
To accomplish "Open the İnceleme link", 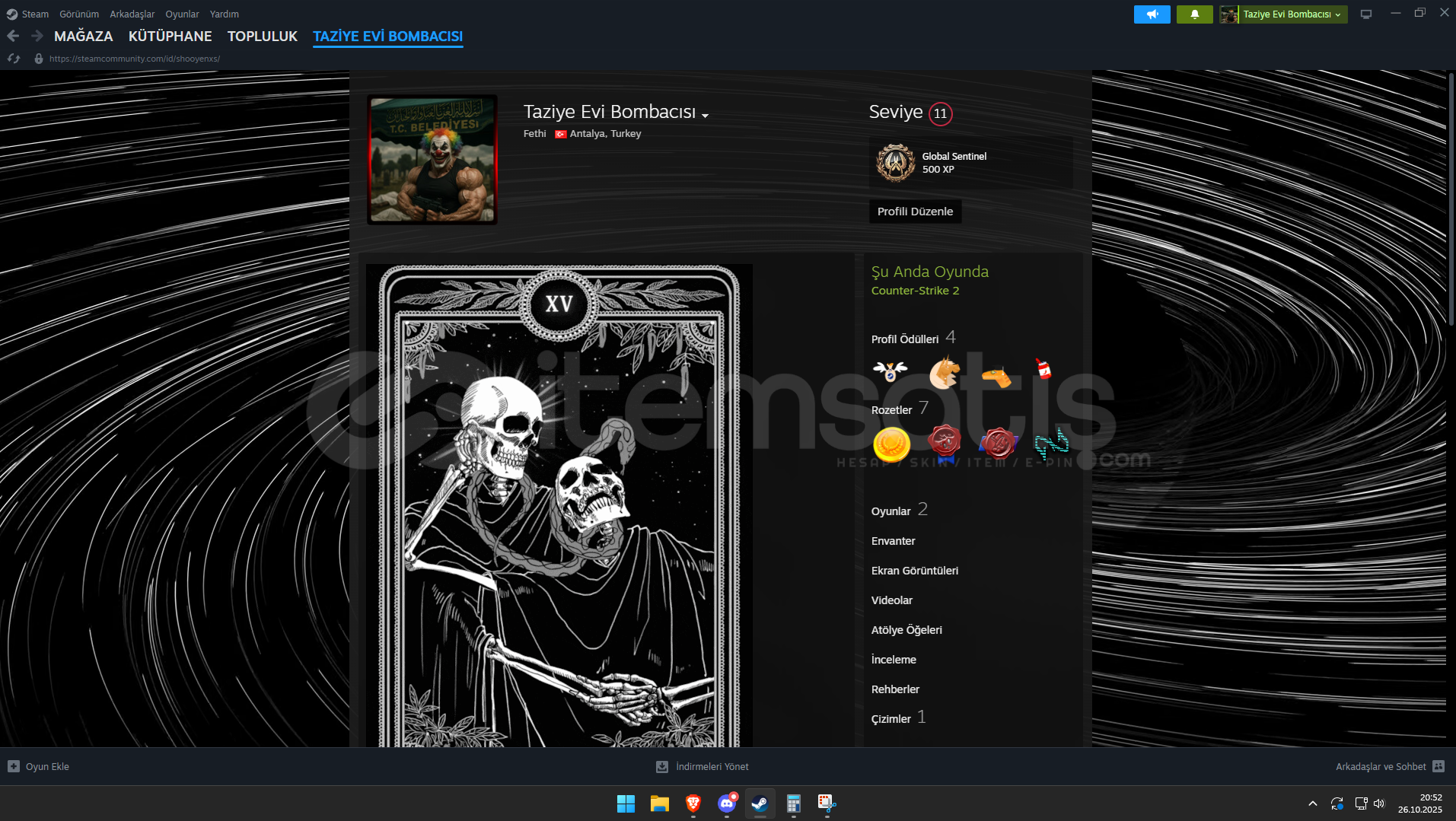I will click(894, 660).
